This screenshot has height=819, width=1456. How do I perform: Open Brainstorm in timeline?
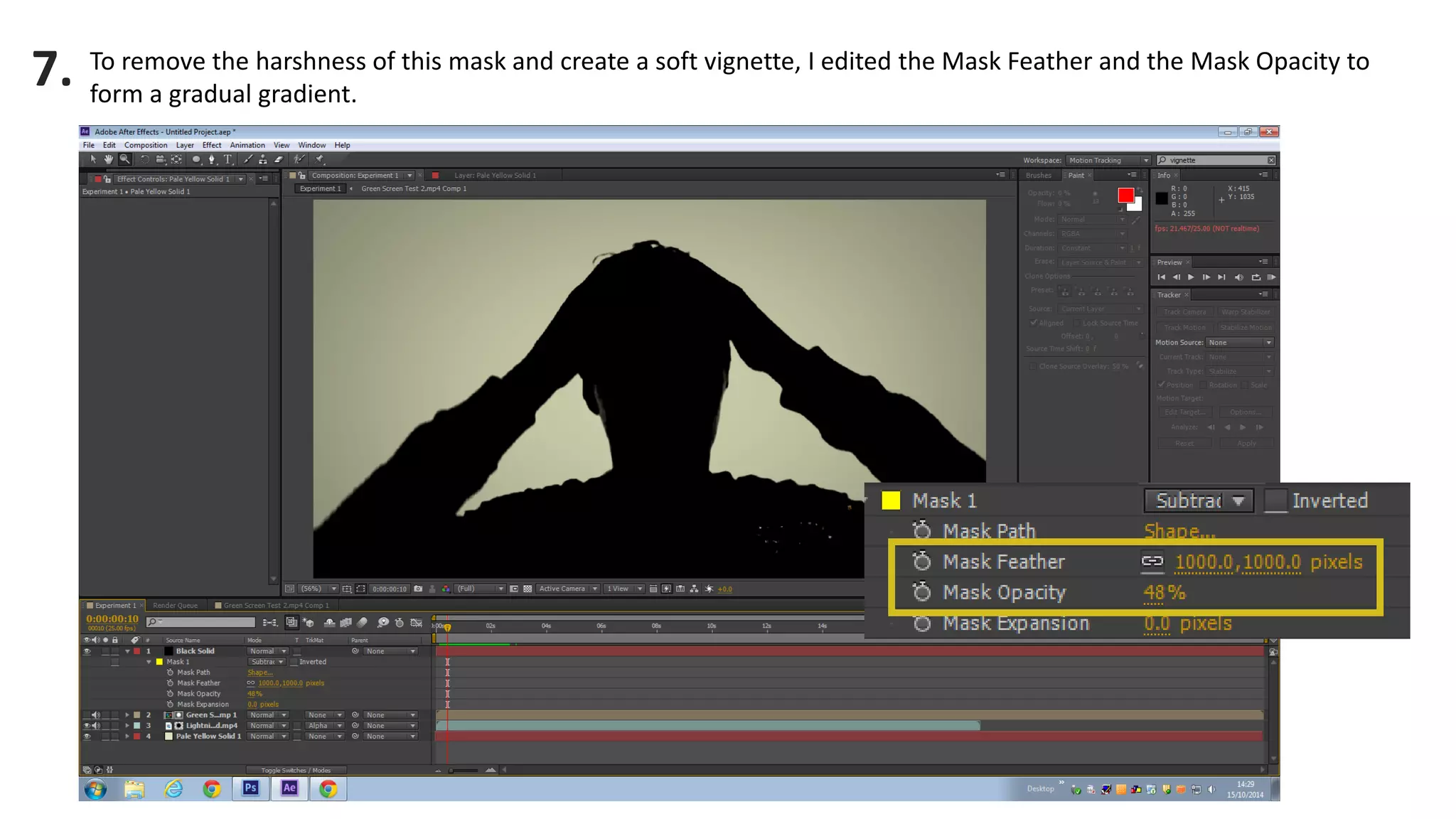click(383, 623)
